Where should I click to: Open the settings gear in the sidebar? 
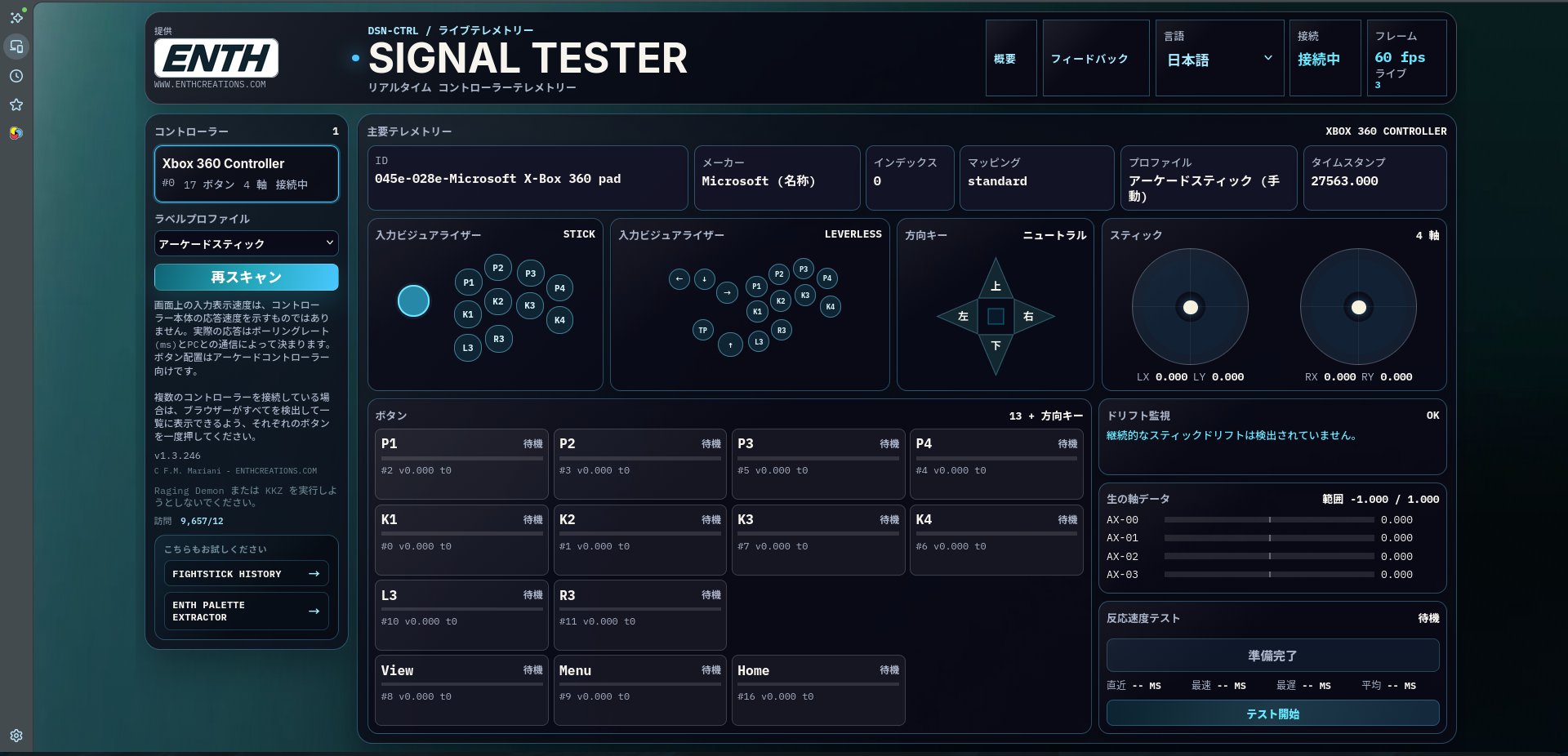pos(16,736)
